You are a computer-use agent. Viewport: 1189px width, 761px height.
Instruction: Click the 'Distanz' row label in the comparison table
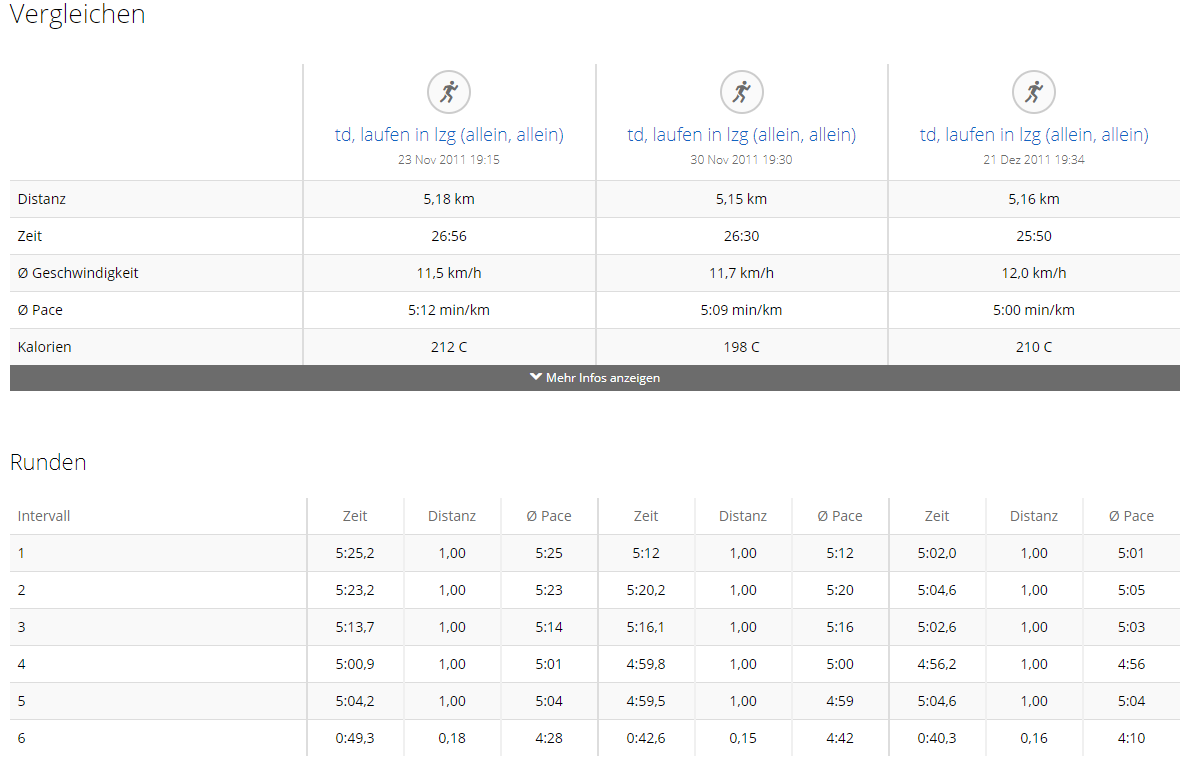coord(42,199)
